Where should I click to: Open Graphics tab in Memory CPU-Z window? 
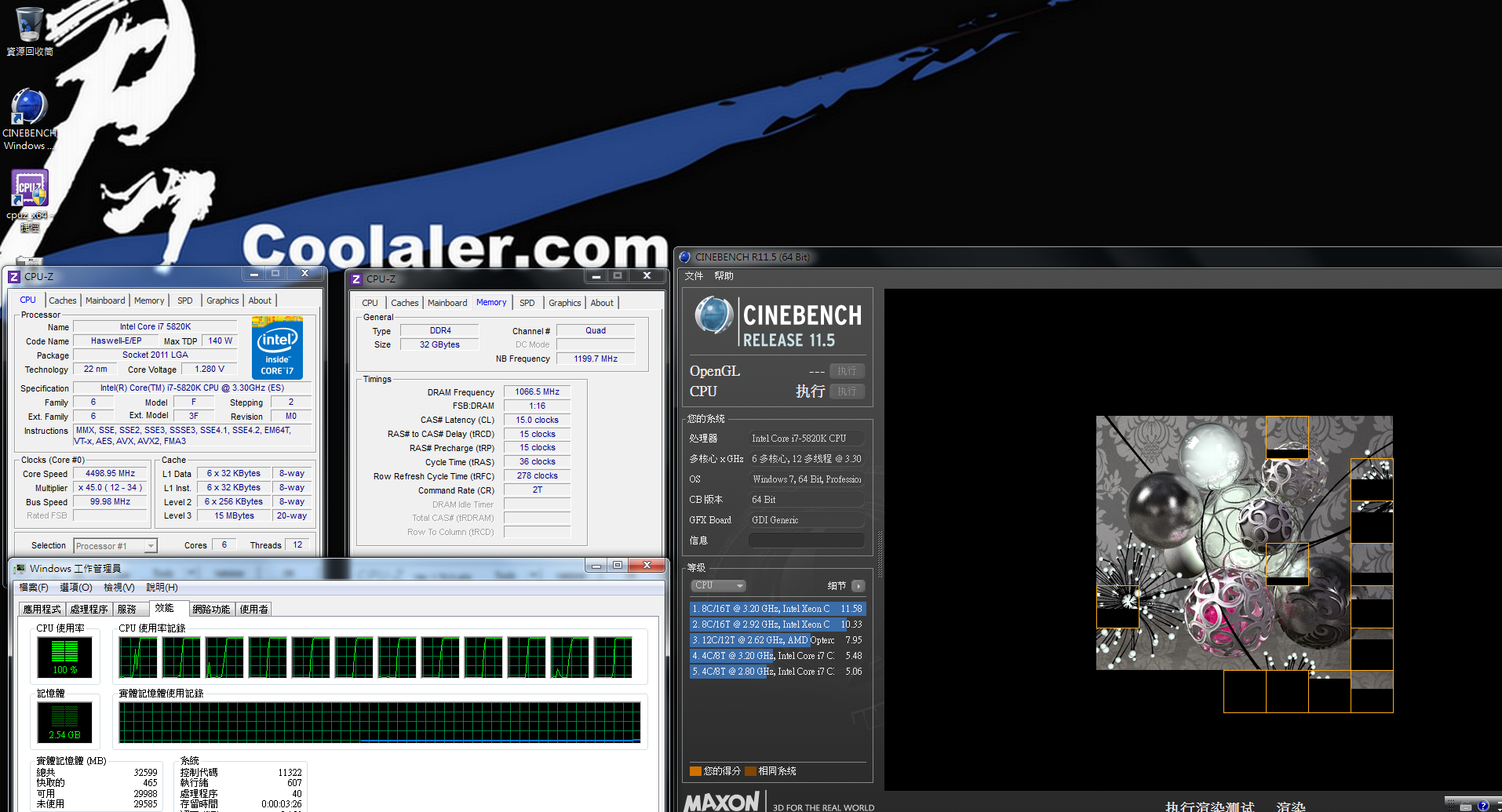[565, 303]
